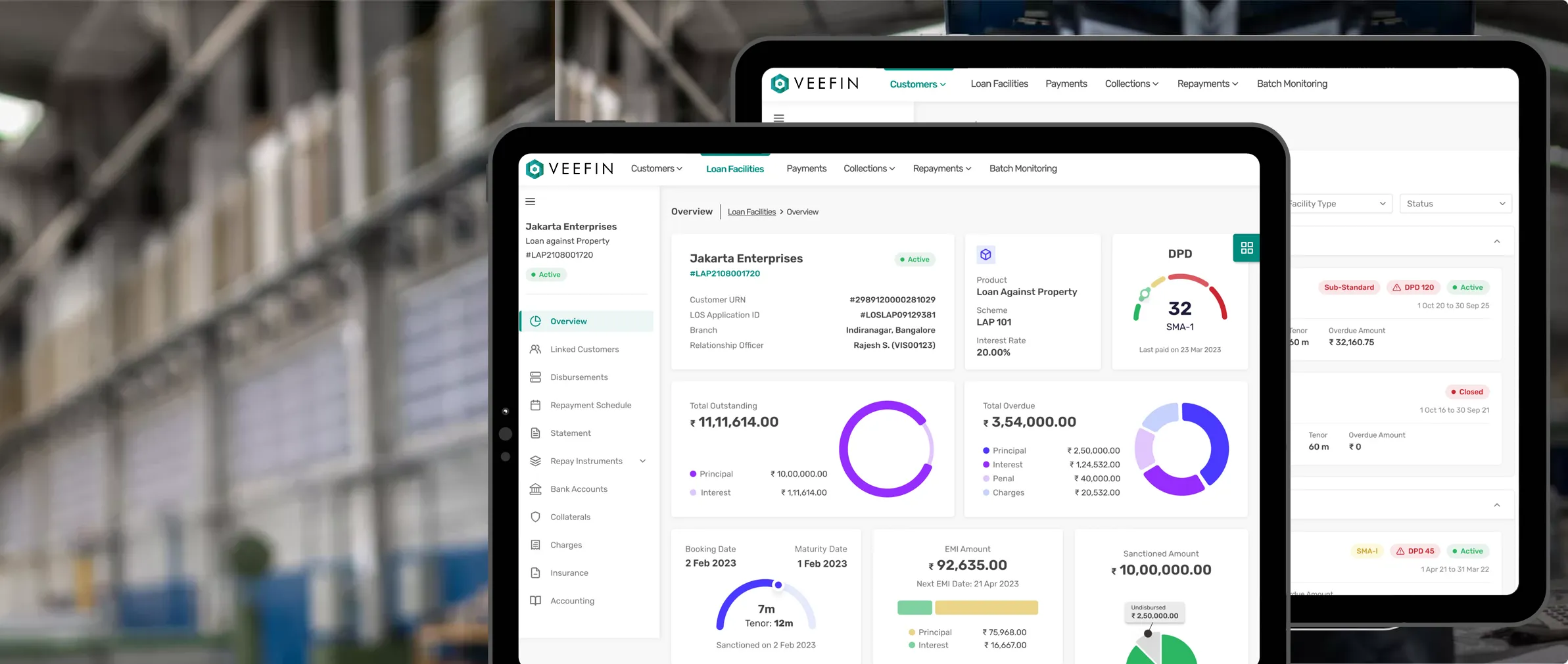
Task: Open the hamburger menu in the back tablet
Action: tap(779, 118)
